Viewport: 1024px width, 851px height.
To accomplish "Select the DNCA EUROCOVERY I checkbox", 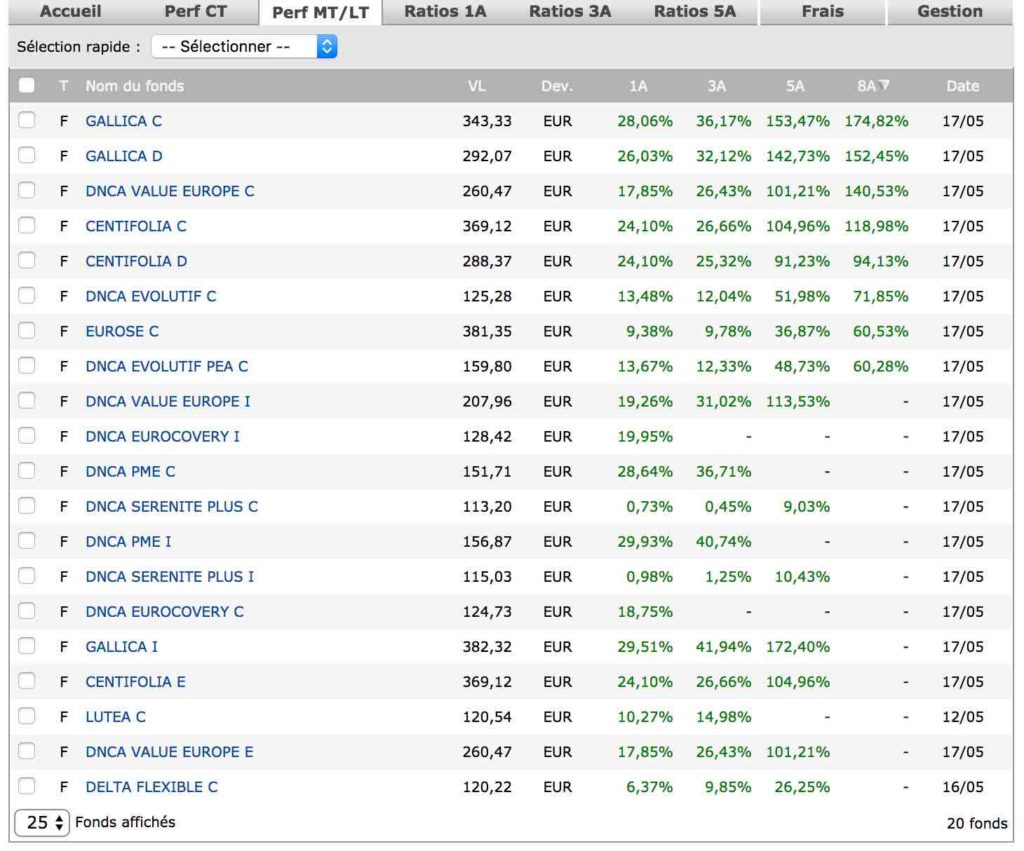I will 27,436.
